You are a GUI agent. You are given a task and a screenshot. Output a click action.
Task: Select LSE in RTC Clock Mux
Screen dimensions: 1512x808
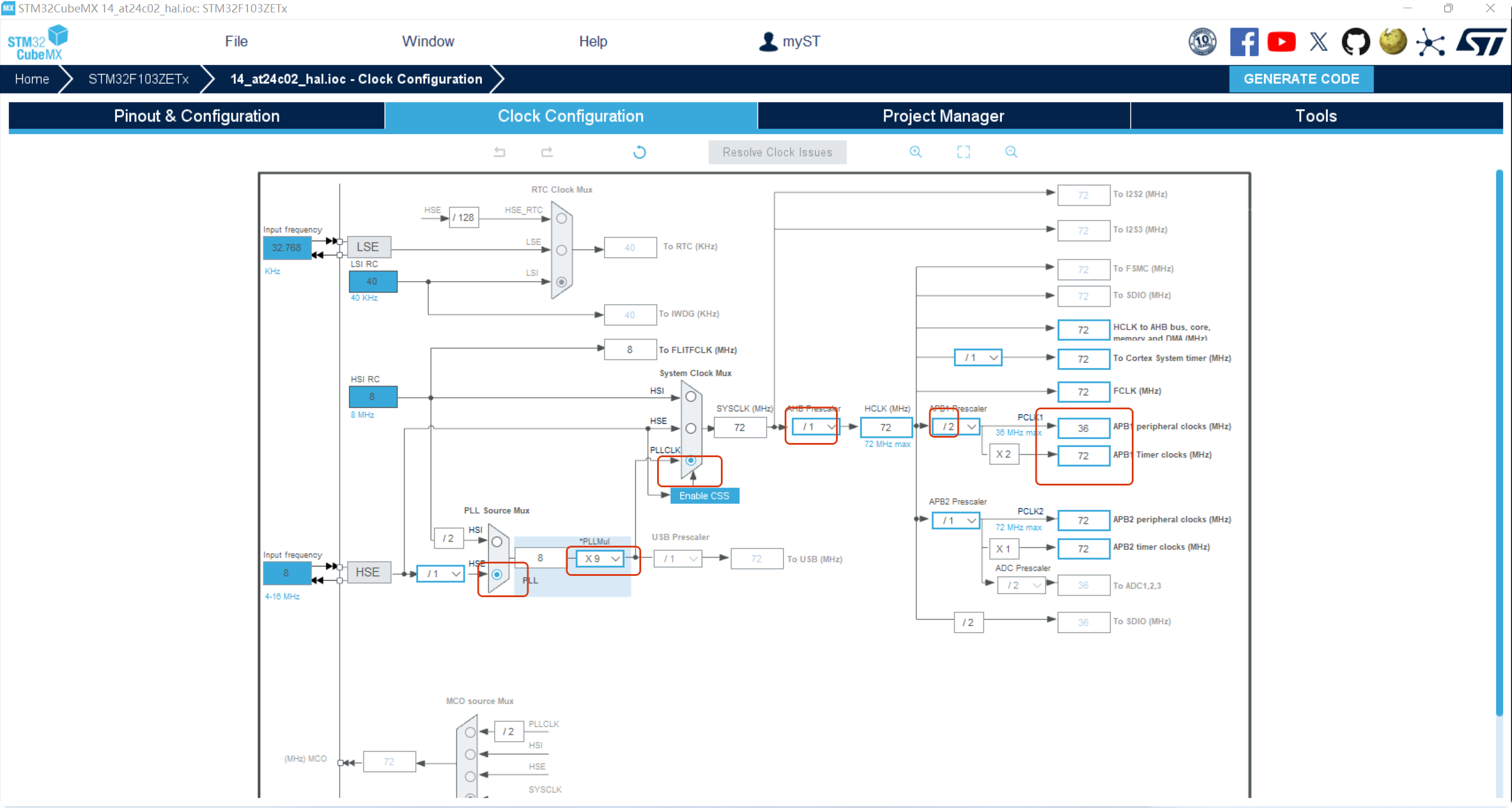pyautogui.click(x=561, y=250)
